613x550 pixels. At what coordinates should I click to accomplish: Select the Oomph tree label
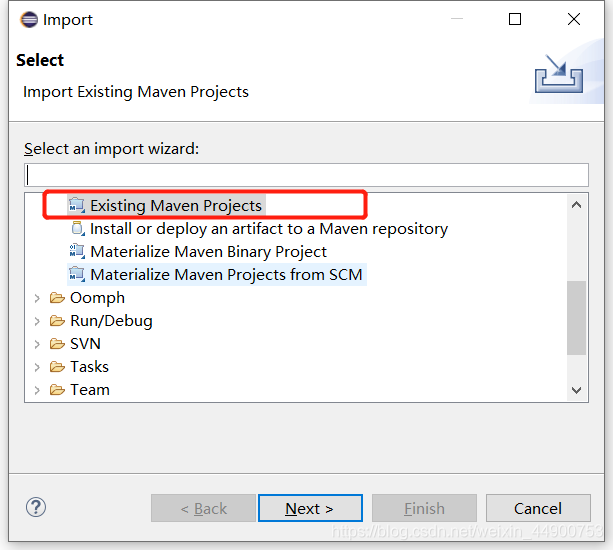[97, 298]
